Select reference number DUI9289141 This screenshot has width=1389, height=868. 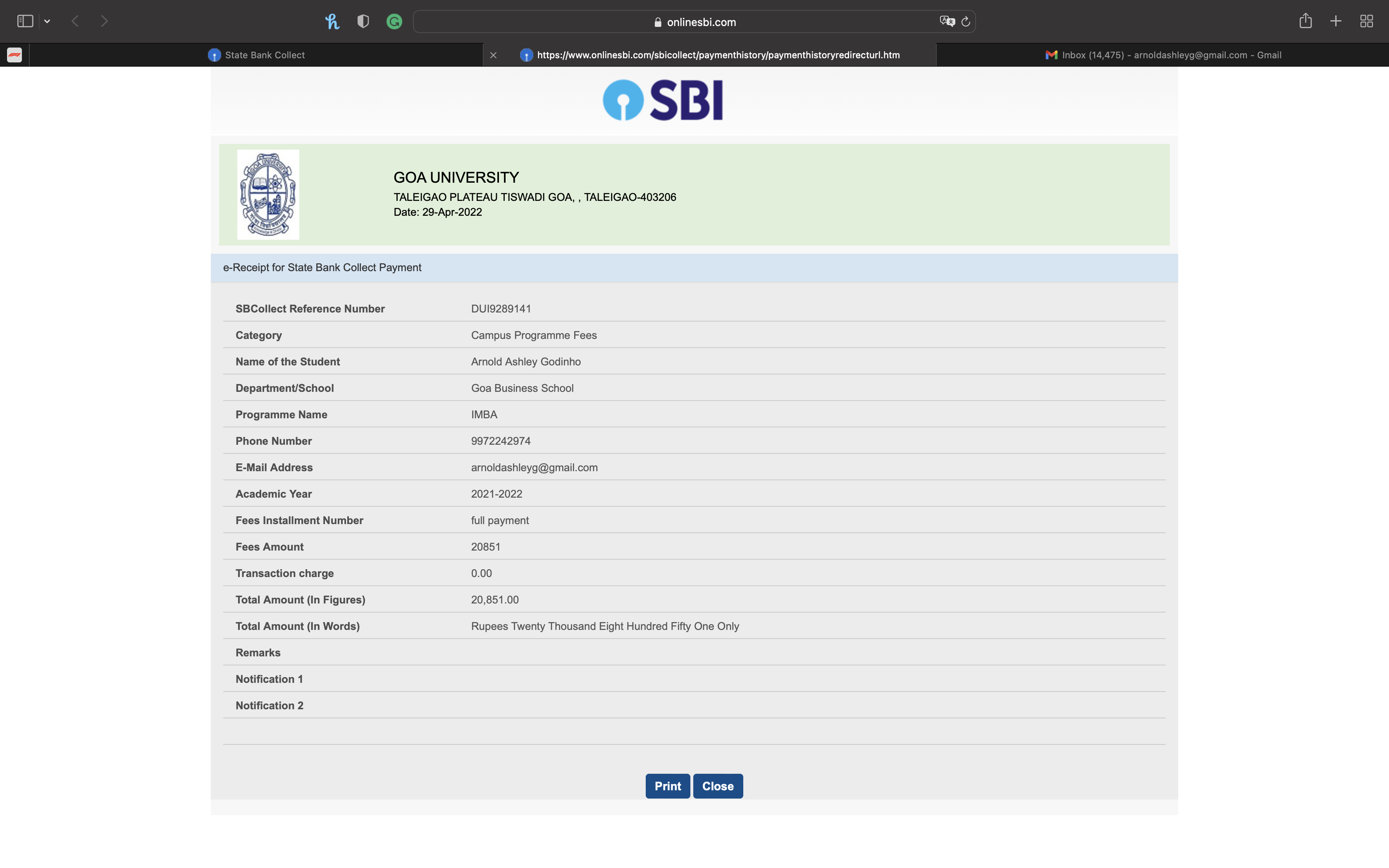point(501,309)
